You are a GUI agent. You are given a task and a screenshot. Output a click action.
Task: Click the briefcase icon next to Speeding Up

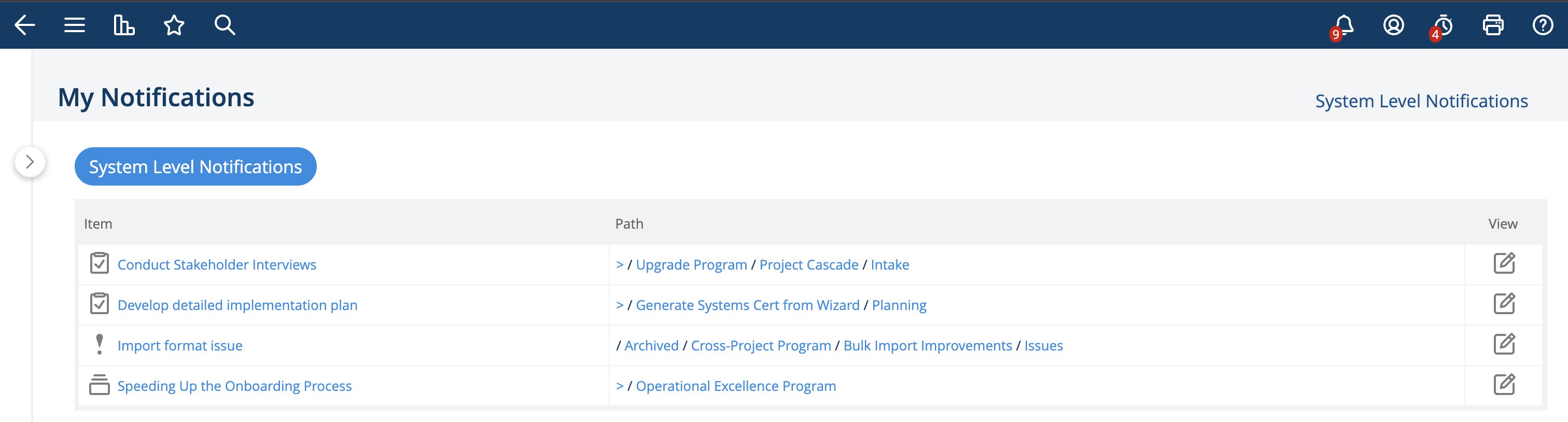click(x=100, y=385)
